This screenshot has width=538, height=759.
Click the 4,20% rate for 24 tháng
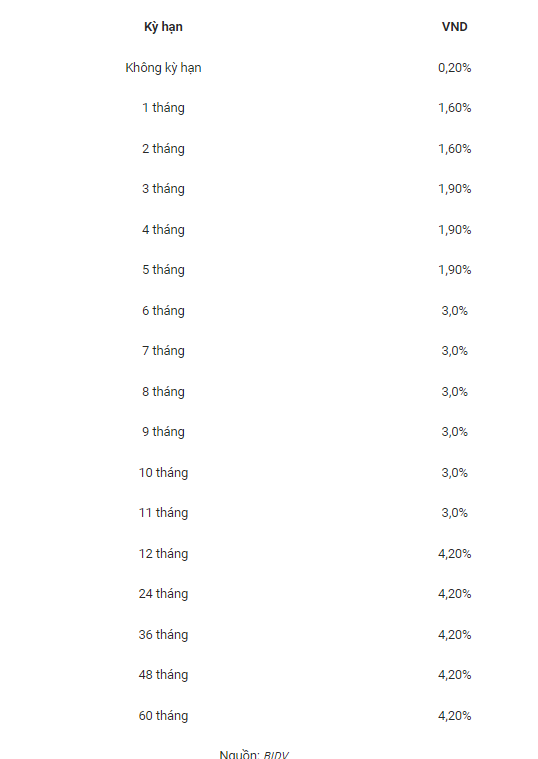tap(454, 594)
